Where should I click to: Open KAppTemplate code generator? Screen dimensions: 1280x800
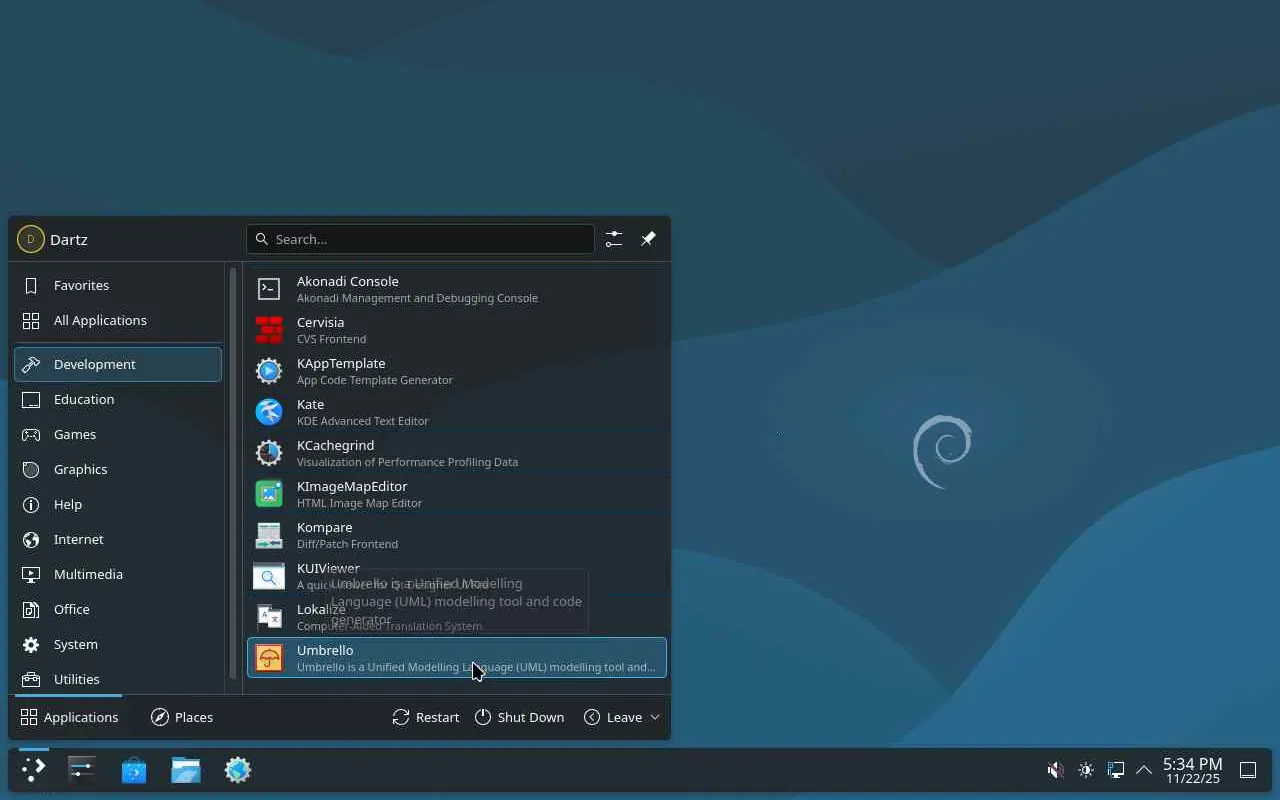pyautogui.click(x=456, y=371)
